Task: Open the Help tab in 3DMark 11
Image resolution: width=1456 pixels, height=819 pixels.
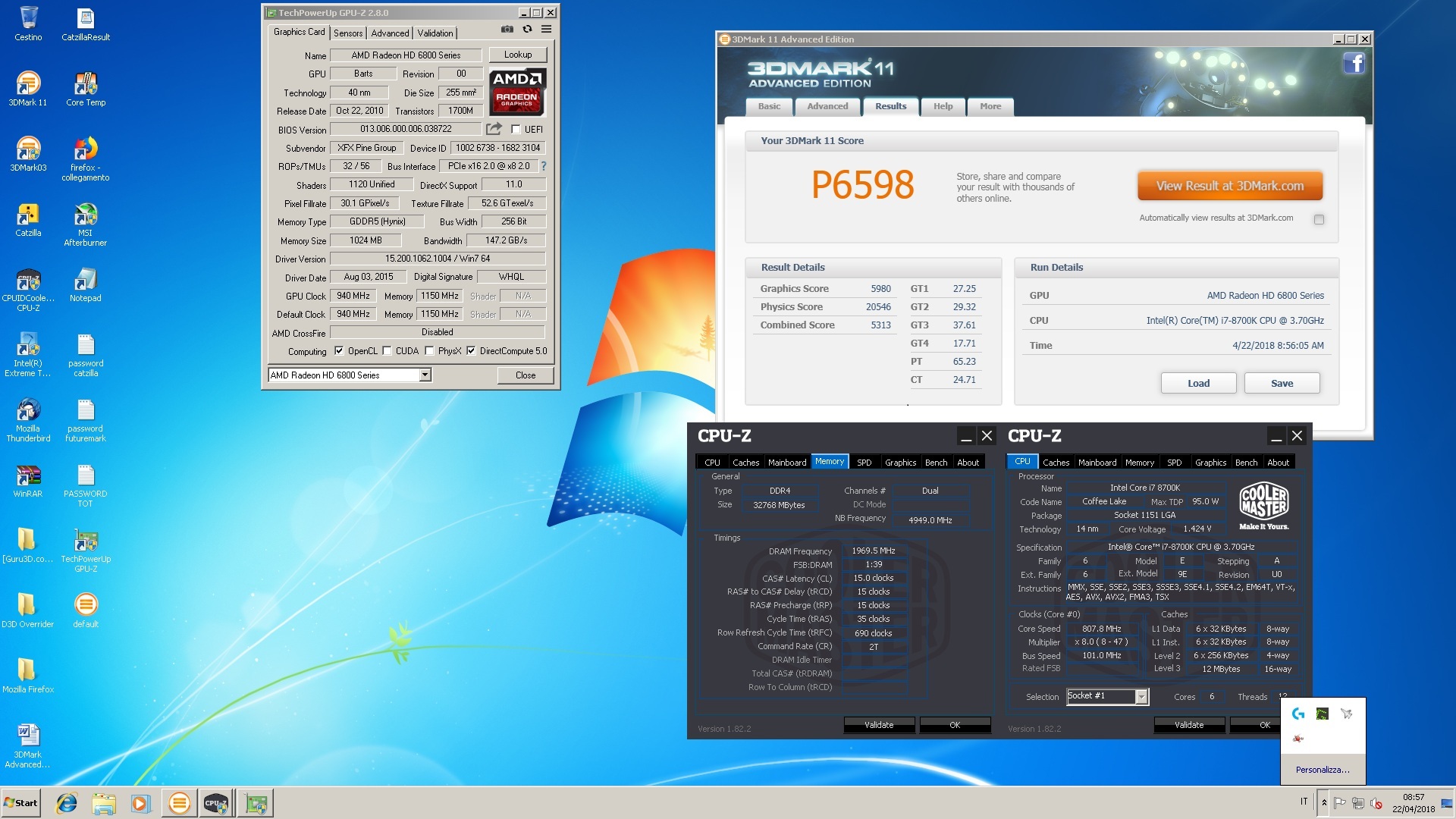Action: [x=943, y=106]
